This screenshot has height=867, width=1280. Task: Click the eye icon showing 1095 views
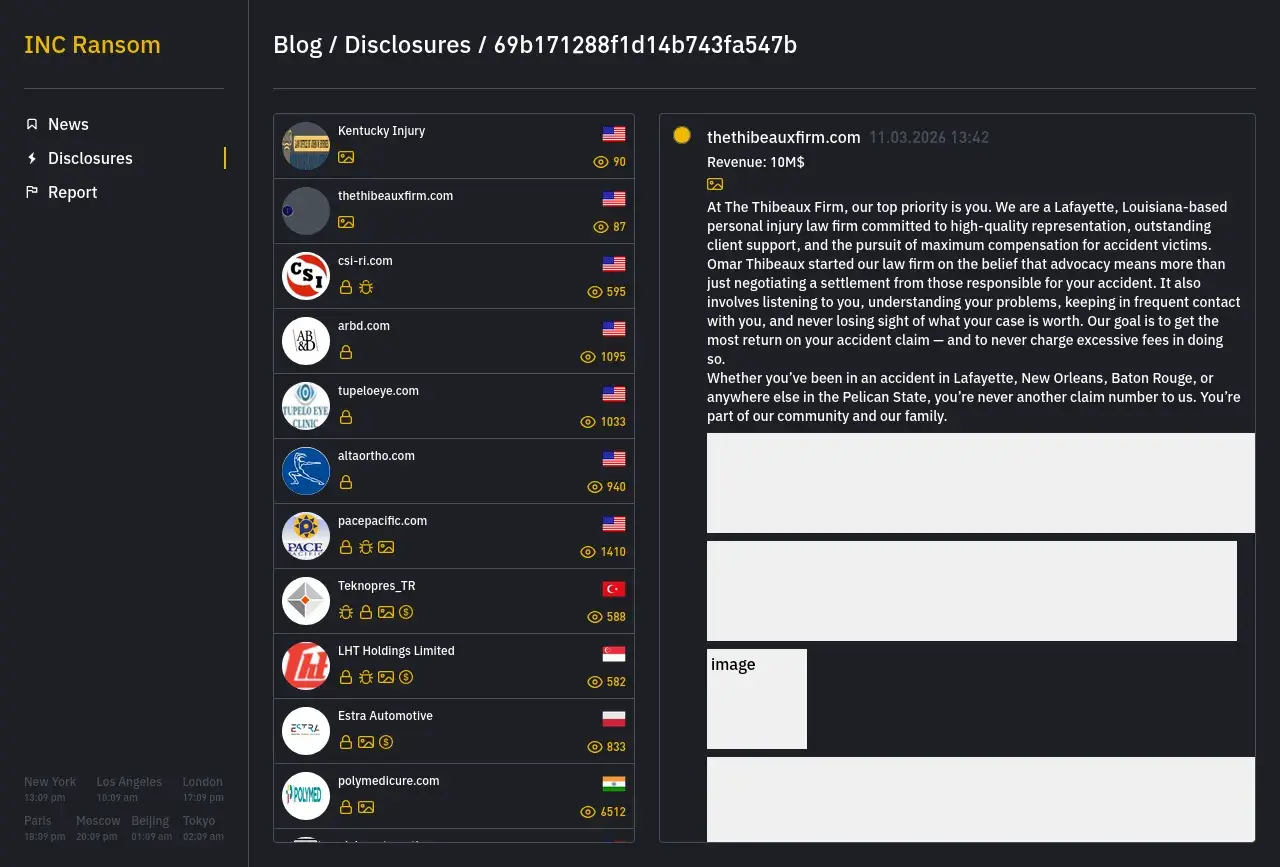click(x=588, y=357)
